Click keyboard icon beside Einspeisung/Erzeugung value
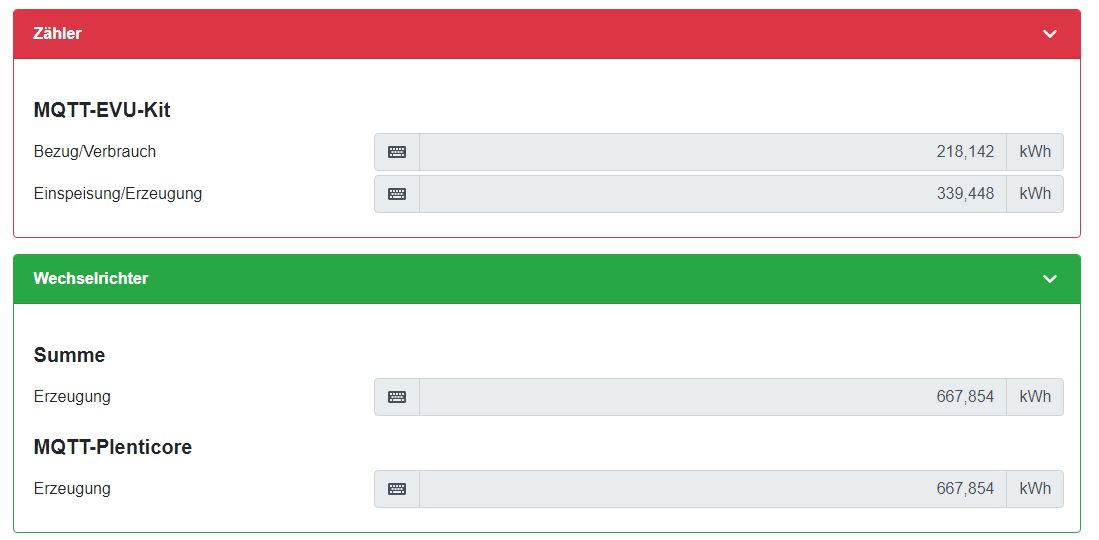Image resolution: width=1099 pixels, height=540 pixels. click(x=397, y=194)
